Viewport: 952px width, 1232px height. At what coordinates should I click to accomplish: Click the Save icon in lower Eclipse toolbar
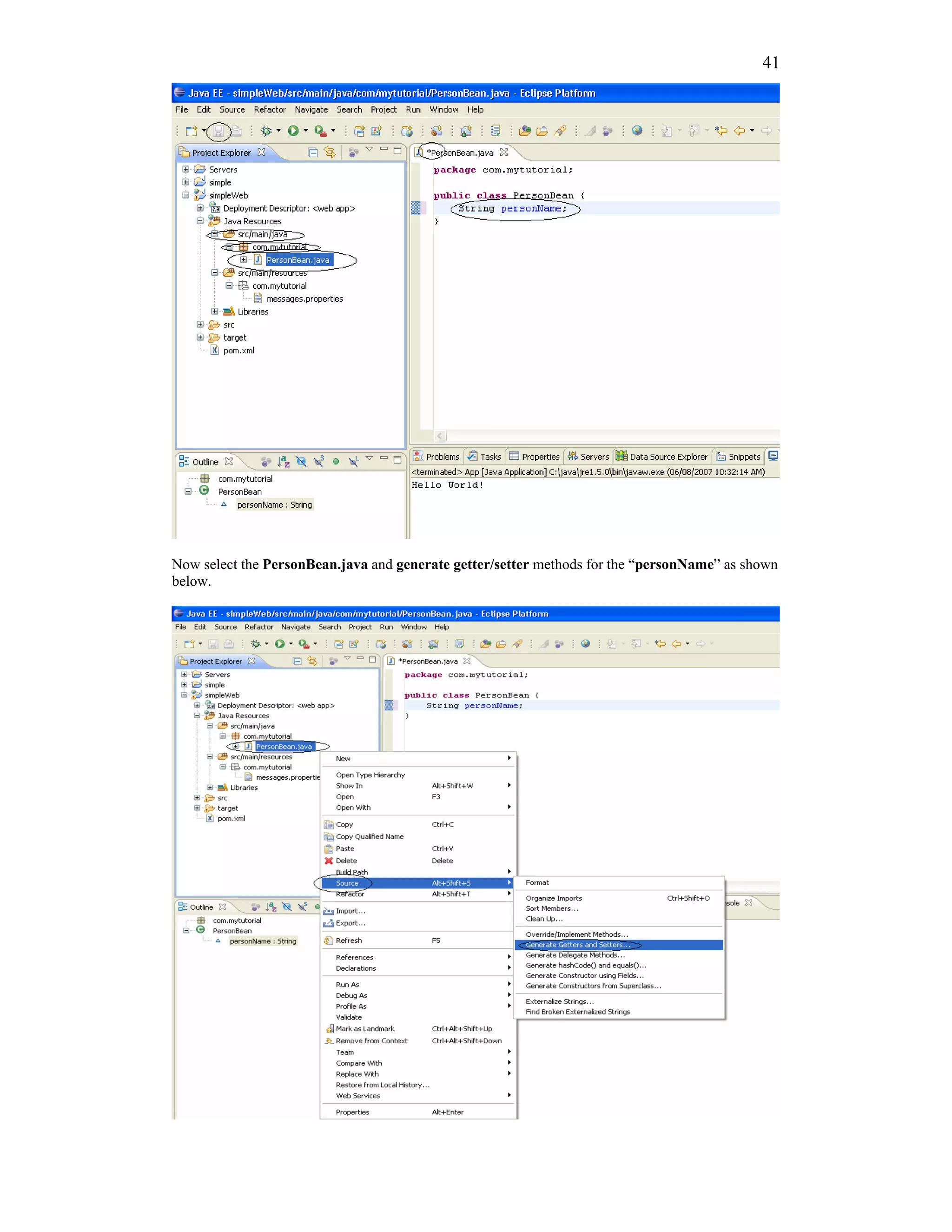(213, 643)
